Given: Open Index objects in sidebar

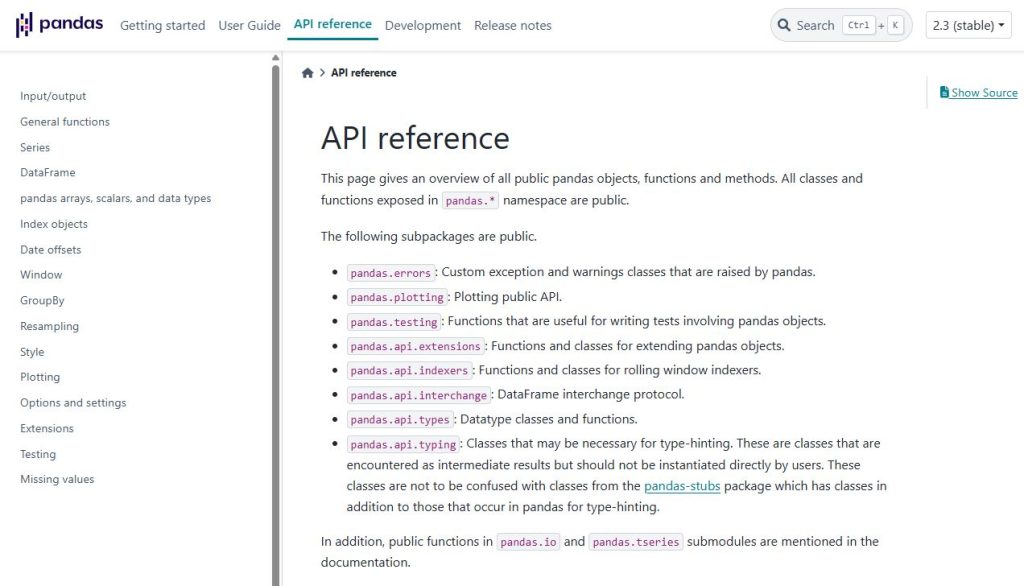Looking at the screenshot, I should tap(54, 224).
